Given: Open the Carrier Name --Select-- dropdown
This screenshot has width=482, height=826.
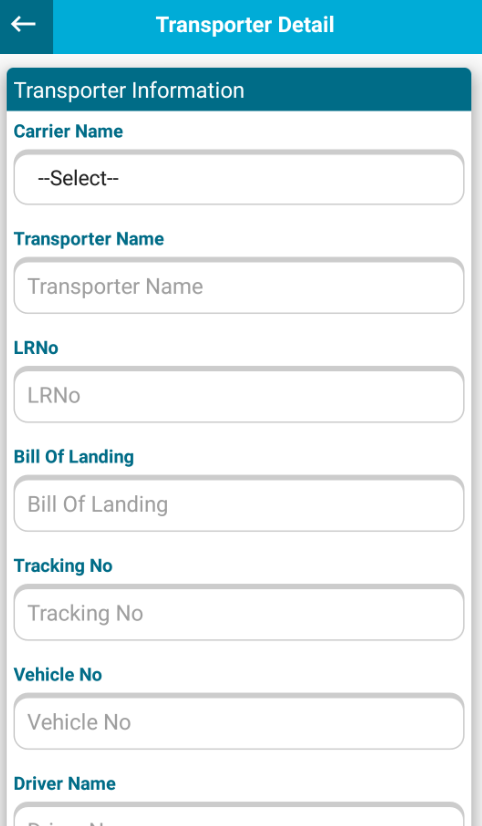Looking at the screenshot, I should (x=239, y=178).
